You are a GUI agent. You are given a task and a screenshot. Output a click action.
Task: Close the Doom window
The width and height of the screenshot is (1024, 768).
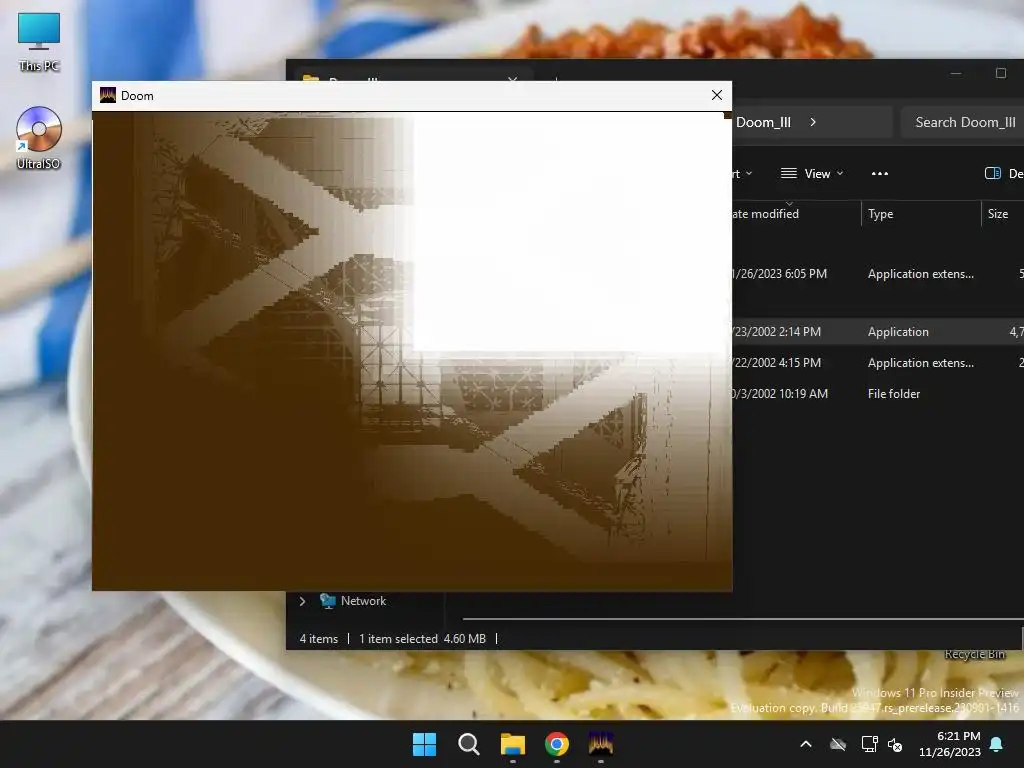(x=716, y=95)
